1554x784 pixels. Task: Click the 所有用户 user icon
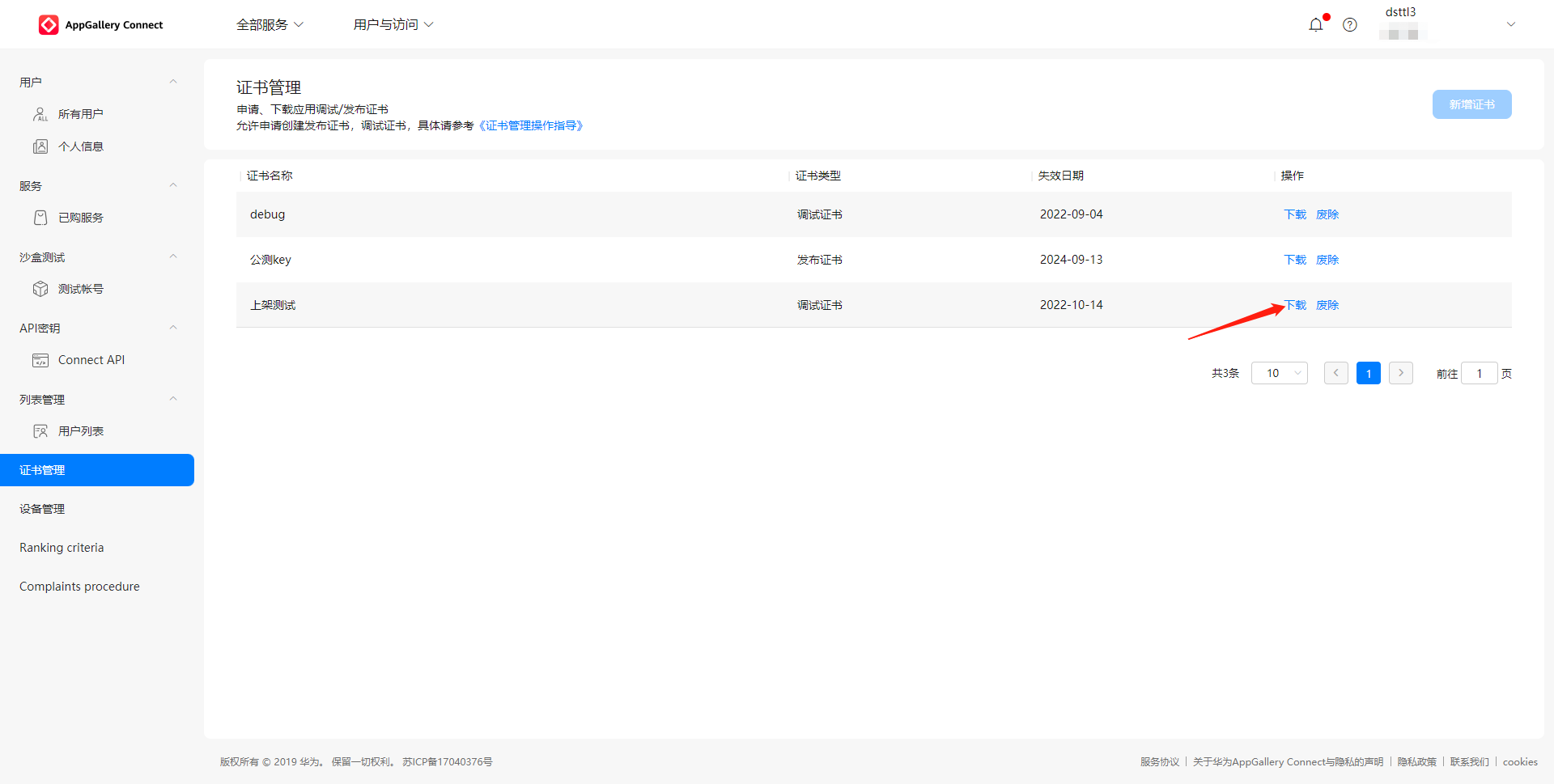tap(40, 114)
